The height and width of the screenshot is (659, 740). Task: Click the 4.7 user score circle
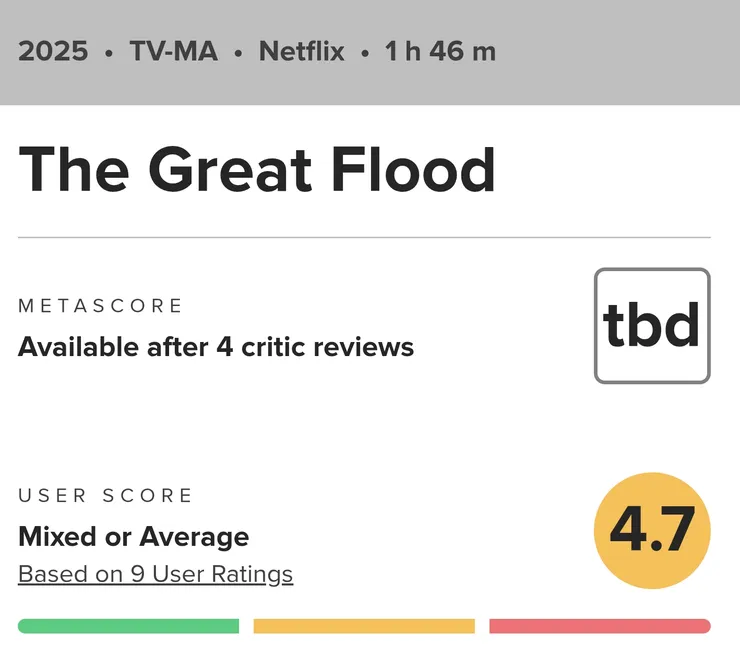tap(652, 531)
